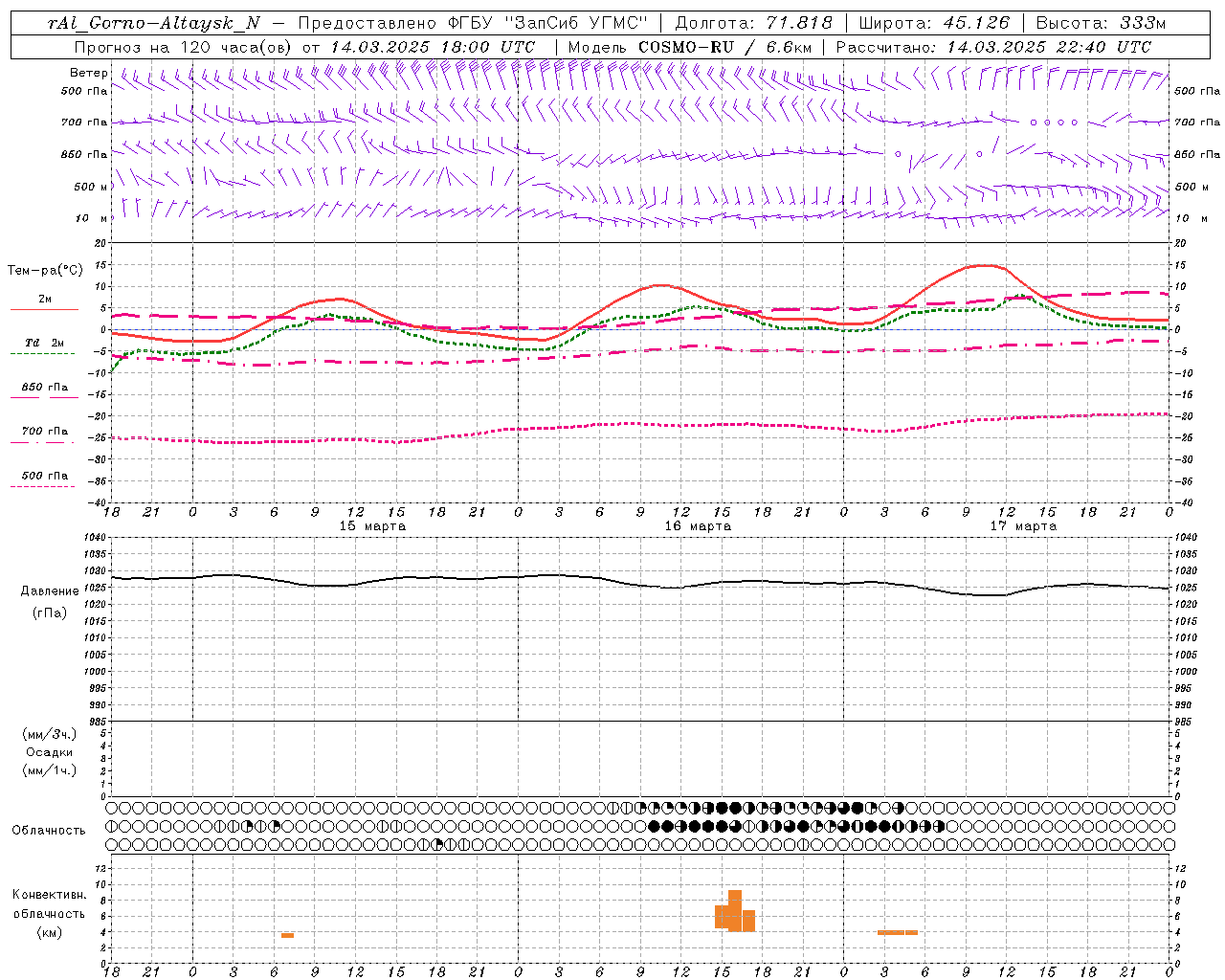Click the small orange convective bar on 15 марта
This screenshot has width=1225, height=980.
287,935
